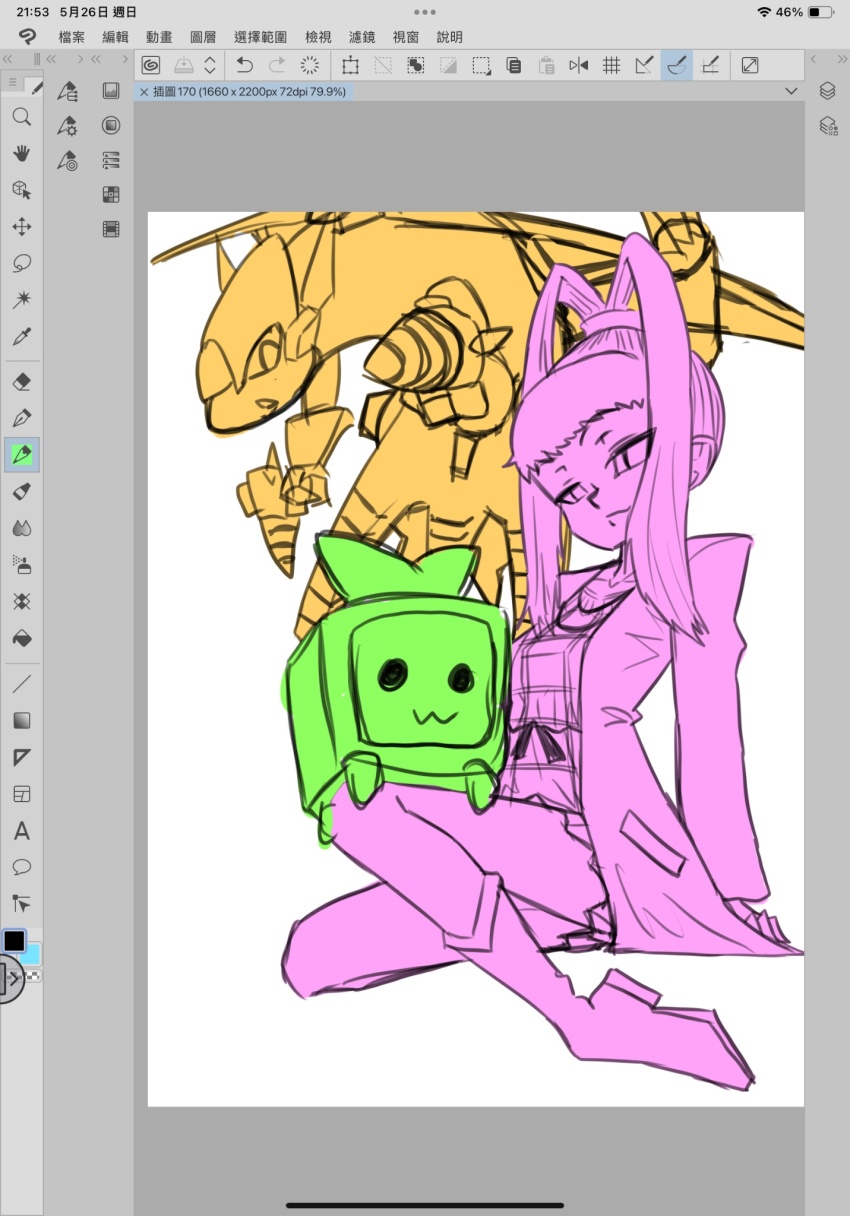Tap the three-dot multitasking control at top

tap(425, 12)
